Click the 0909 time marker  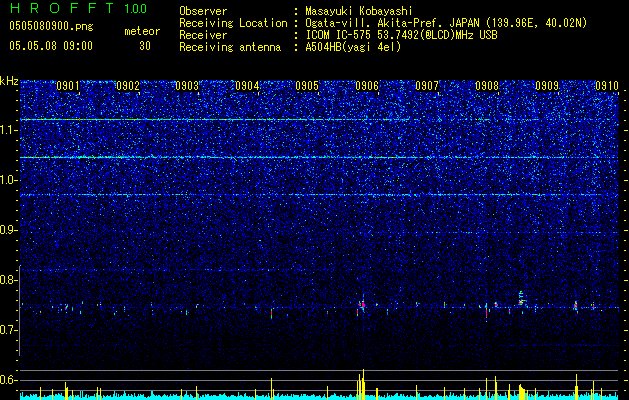[x=547, y=86]
